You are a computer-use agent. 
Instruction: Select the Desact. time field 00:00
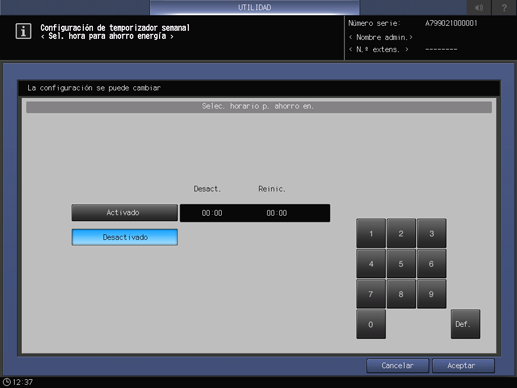212,213
